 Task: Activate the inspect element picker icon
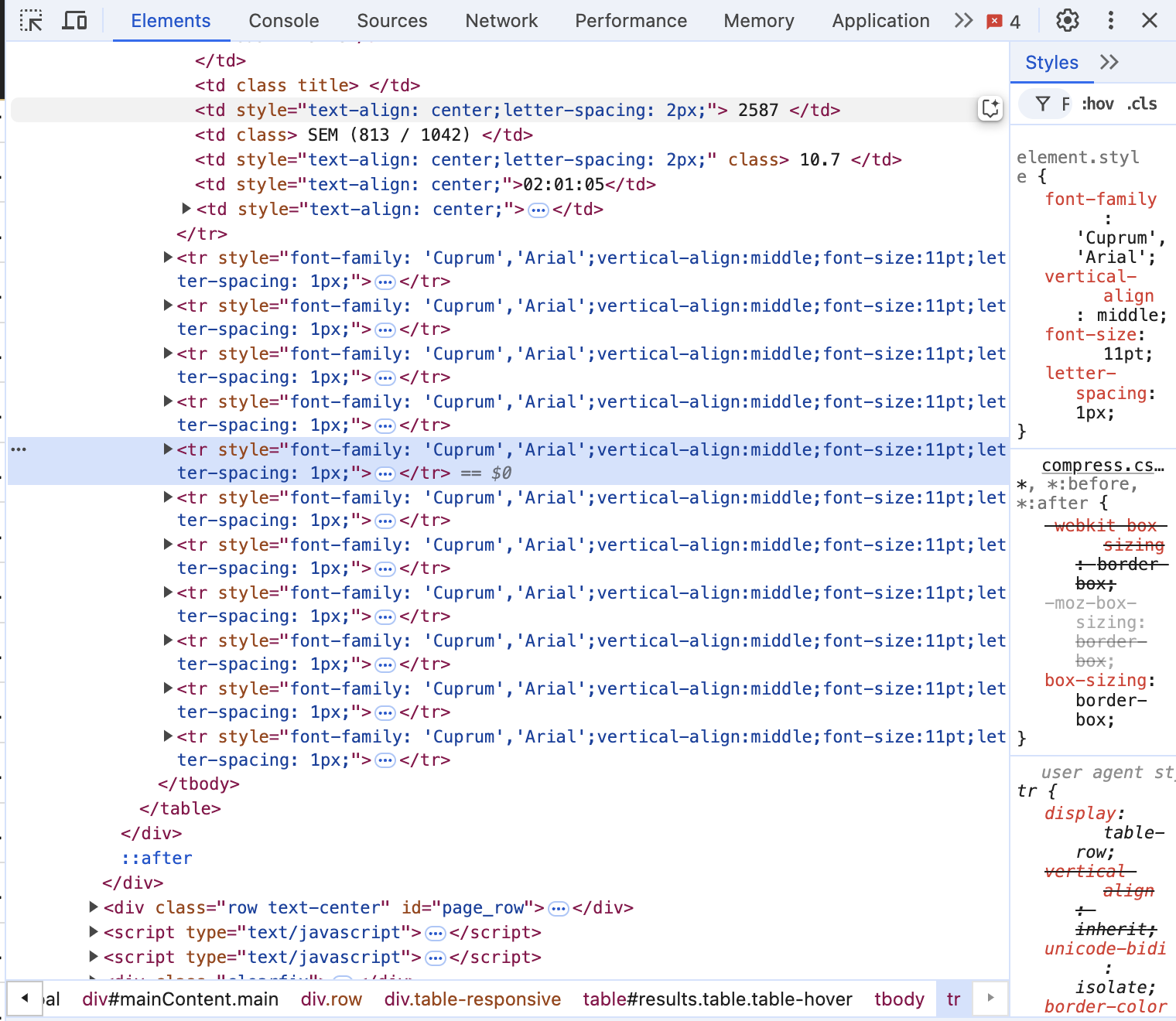(31, 21)
